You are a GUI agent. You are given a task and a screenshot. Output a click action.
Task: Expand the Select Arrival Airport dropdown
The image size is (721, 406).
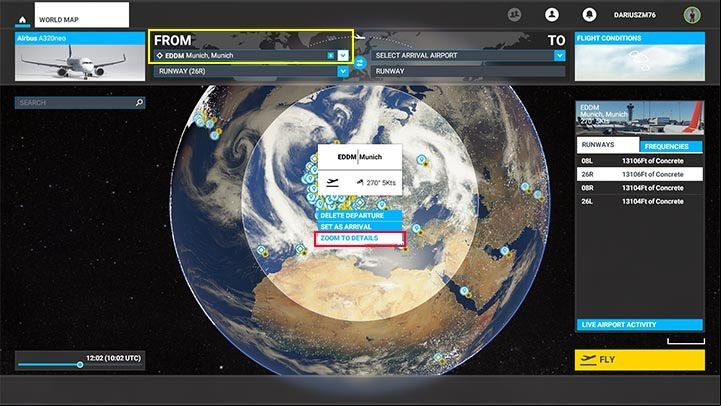coord(560,55)
